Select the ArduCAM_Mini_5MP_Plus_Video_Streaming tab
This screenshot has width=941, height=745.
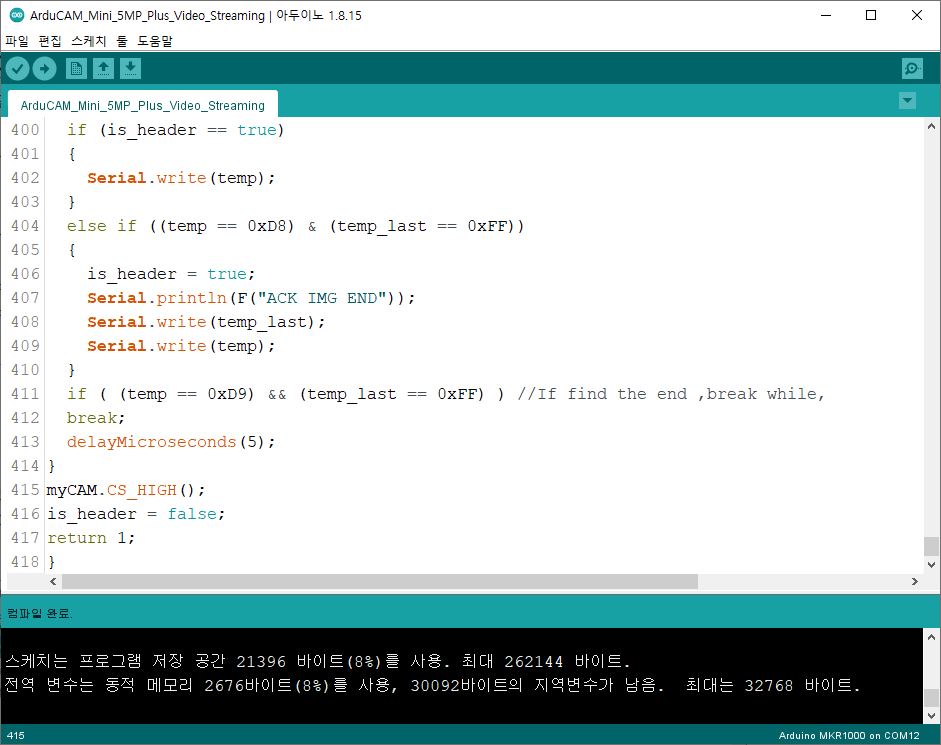click(x=143, y=105)
